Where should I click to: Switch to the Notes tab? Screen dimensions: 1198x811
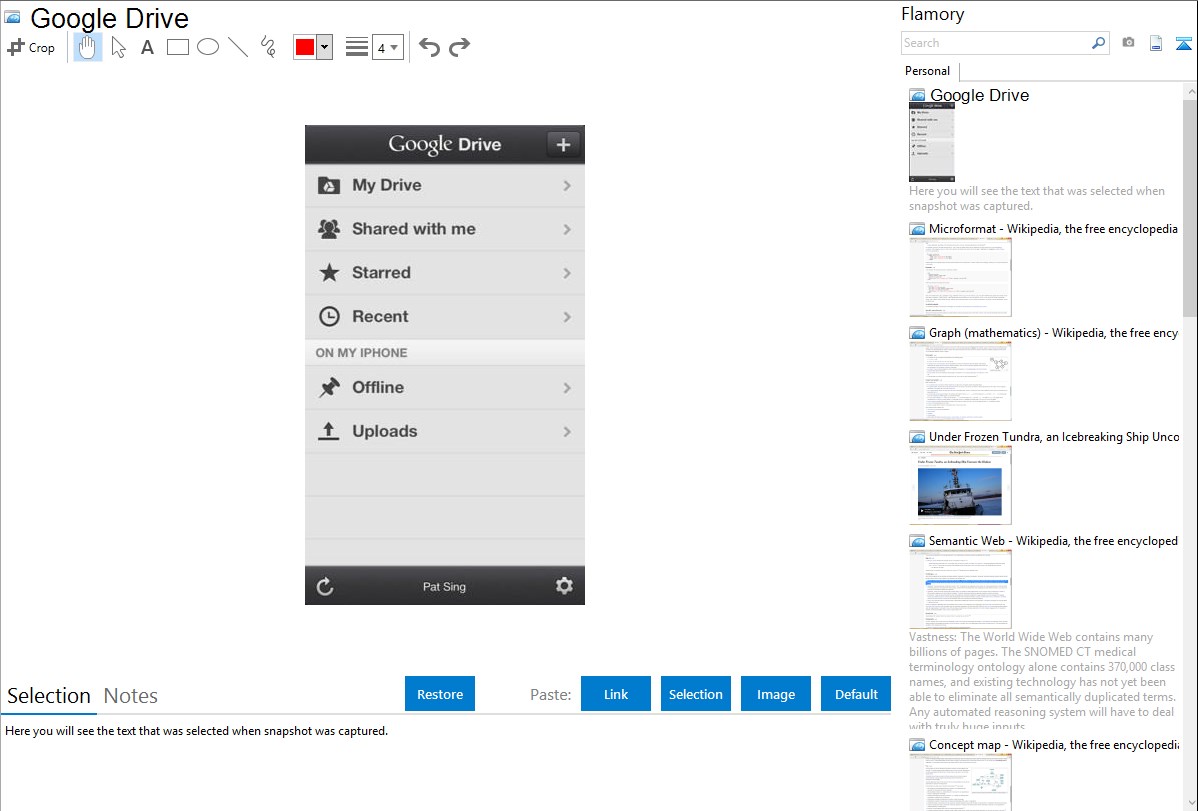131,696
